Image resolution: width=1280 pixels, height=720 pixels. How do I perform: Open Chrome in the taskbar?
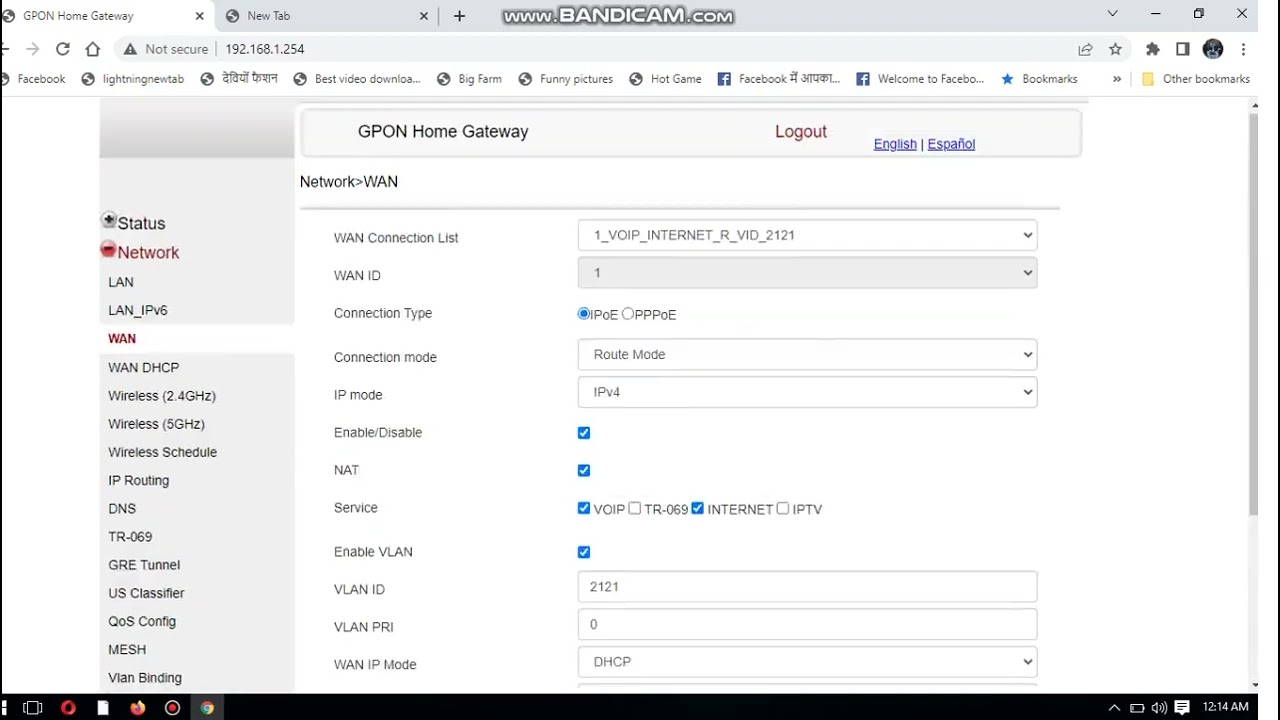pos(207,708)
